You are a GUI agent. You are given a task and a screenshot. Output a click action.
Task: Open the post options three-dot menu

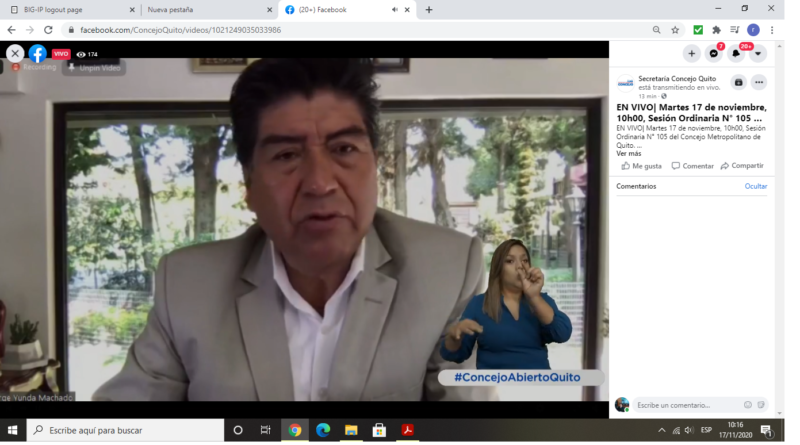point(759,82)
